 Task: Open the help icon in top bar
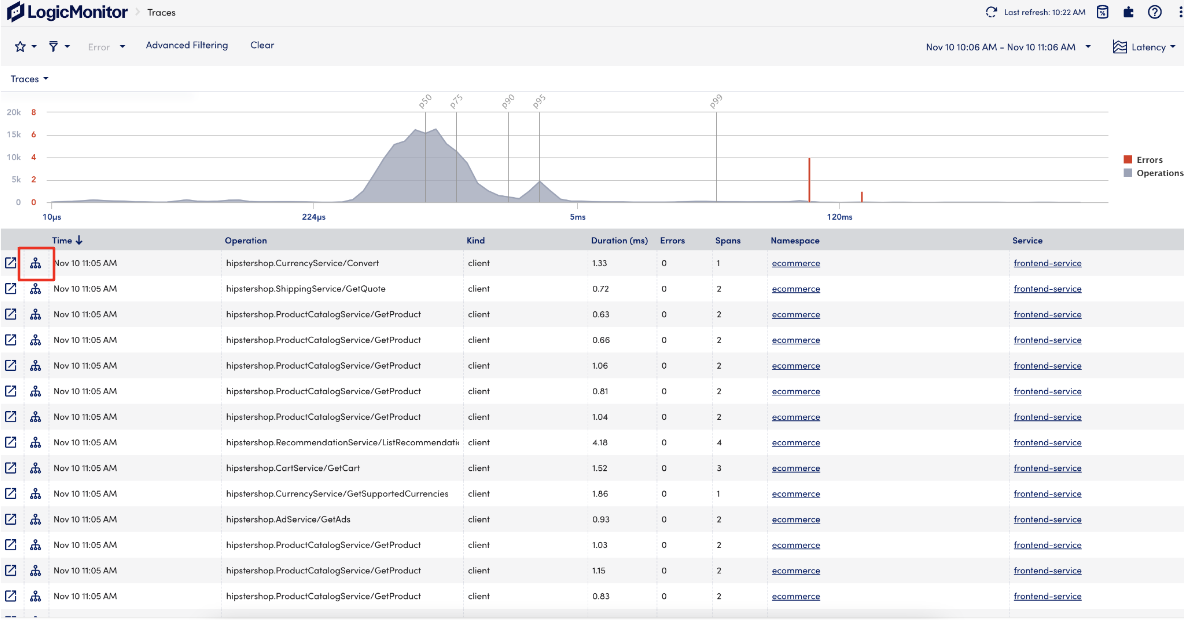coord(1154,12)
